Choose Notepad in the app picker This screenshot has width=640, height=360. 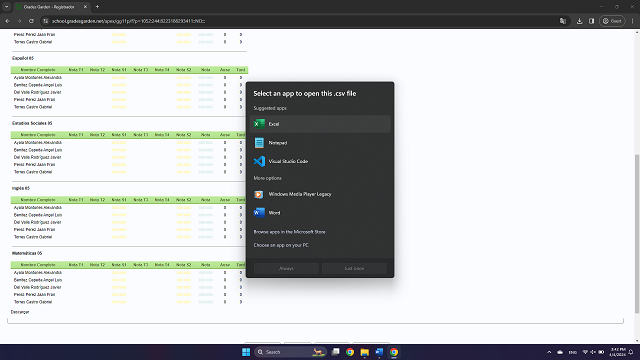320,143
